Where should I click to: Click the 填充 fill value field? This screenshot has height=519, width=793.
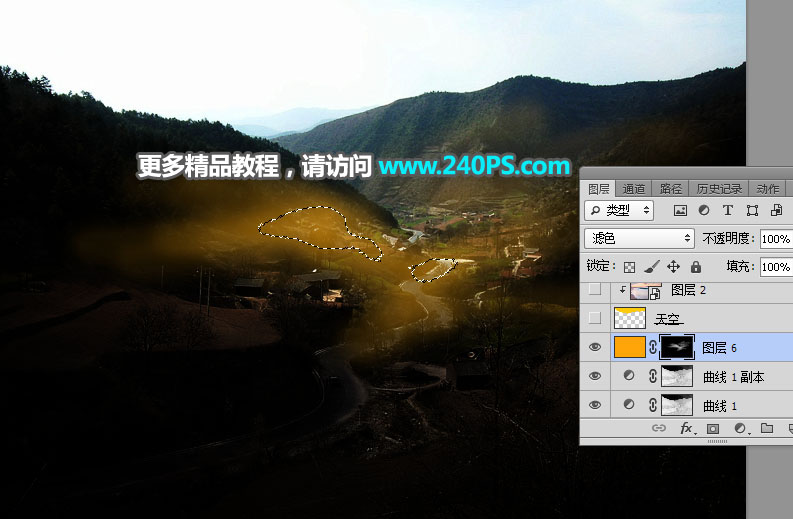pyautogui.click(x=776, y=267)
